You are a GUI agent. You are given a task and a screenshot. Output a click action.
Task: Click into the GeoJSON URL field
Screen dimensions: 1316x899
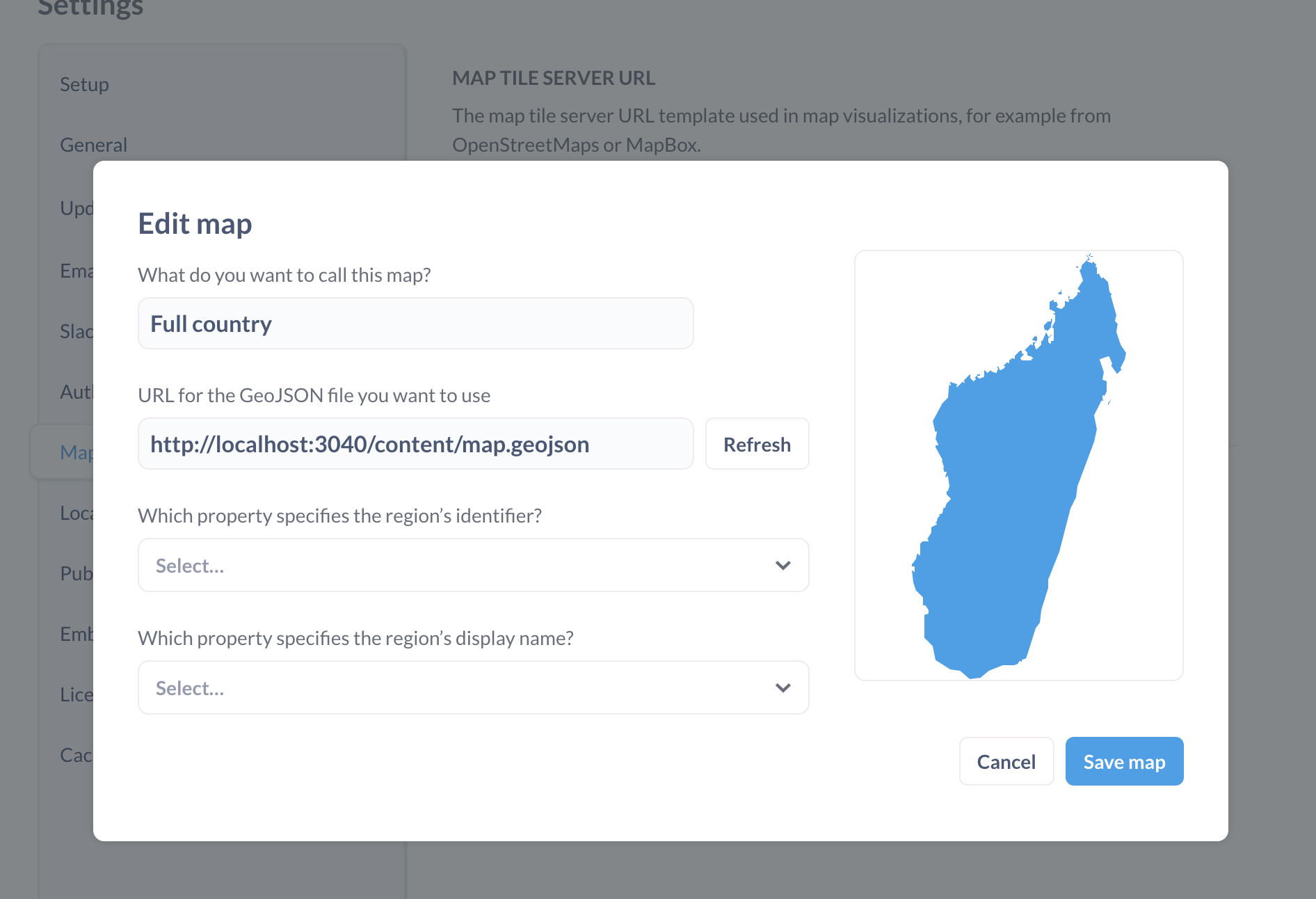click(415, 445)
